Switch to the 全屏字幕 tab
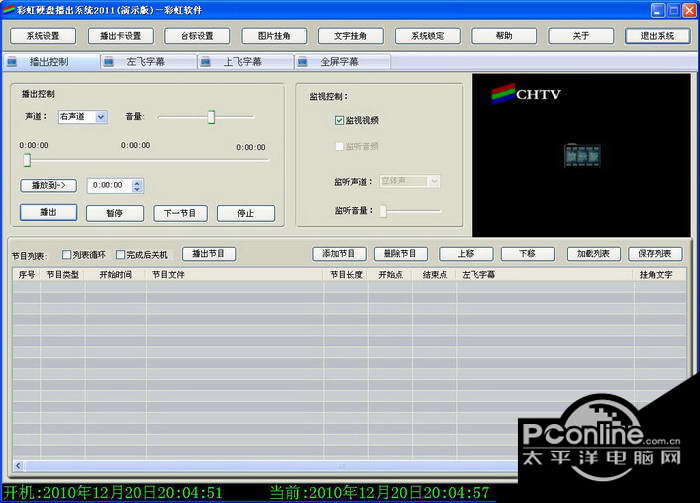 coord(343,62)
